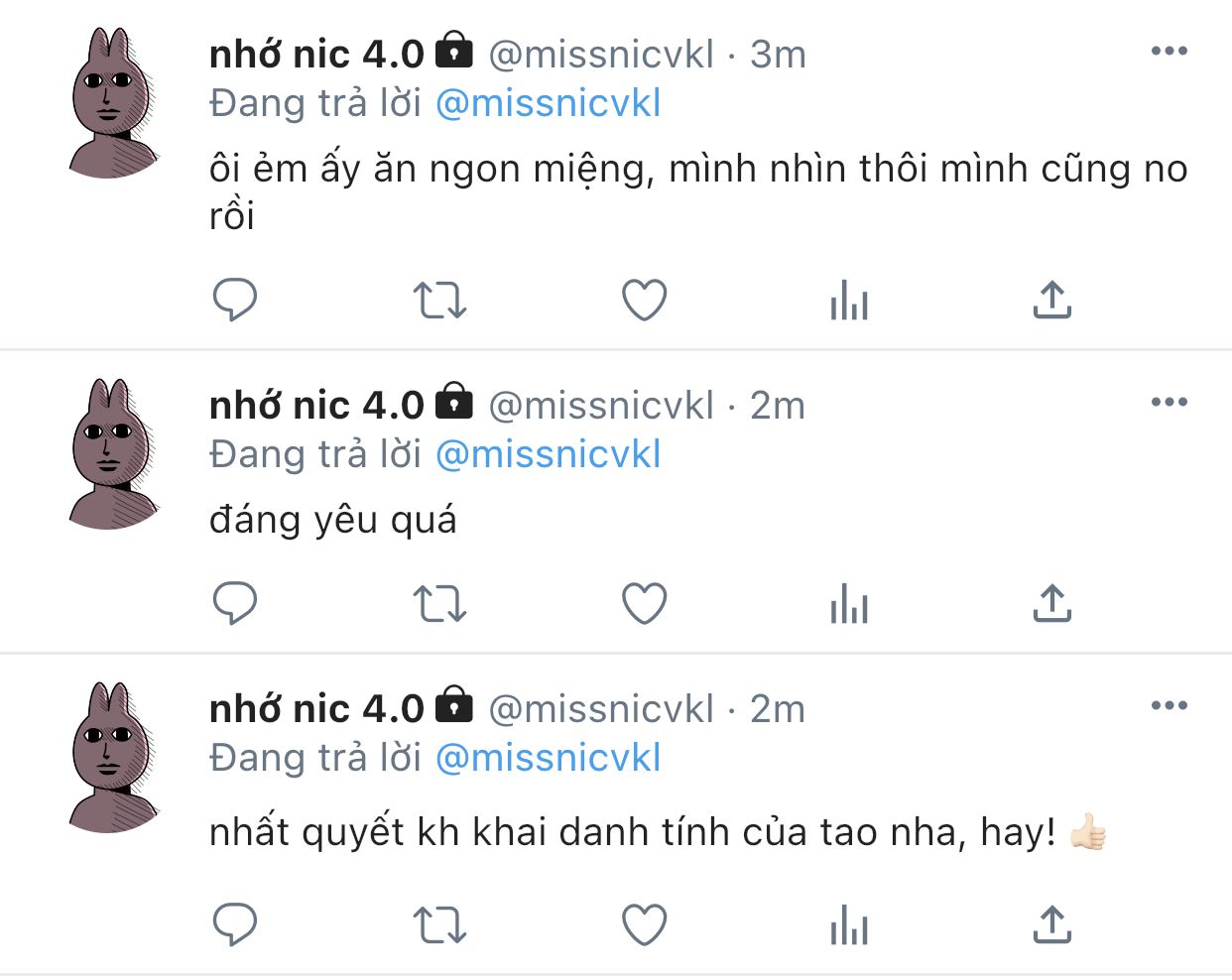Share the first tweet about eating
1232x980 pixels.
tap(1052, 300)
